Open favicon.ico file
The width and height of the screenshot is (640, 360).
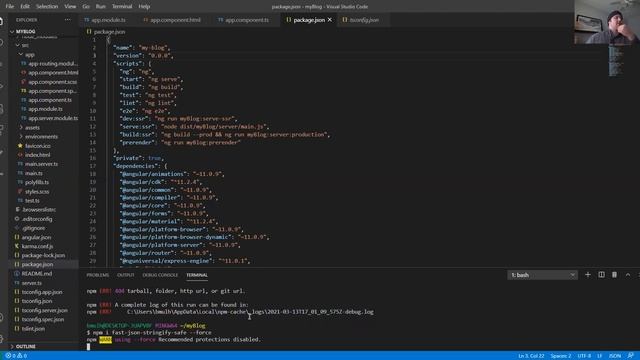(x=38, y=146)
